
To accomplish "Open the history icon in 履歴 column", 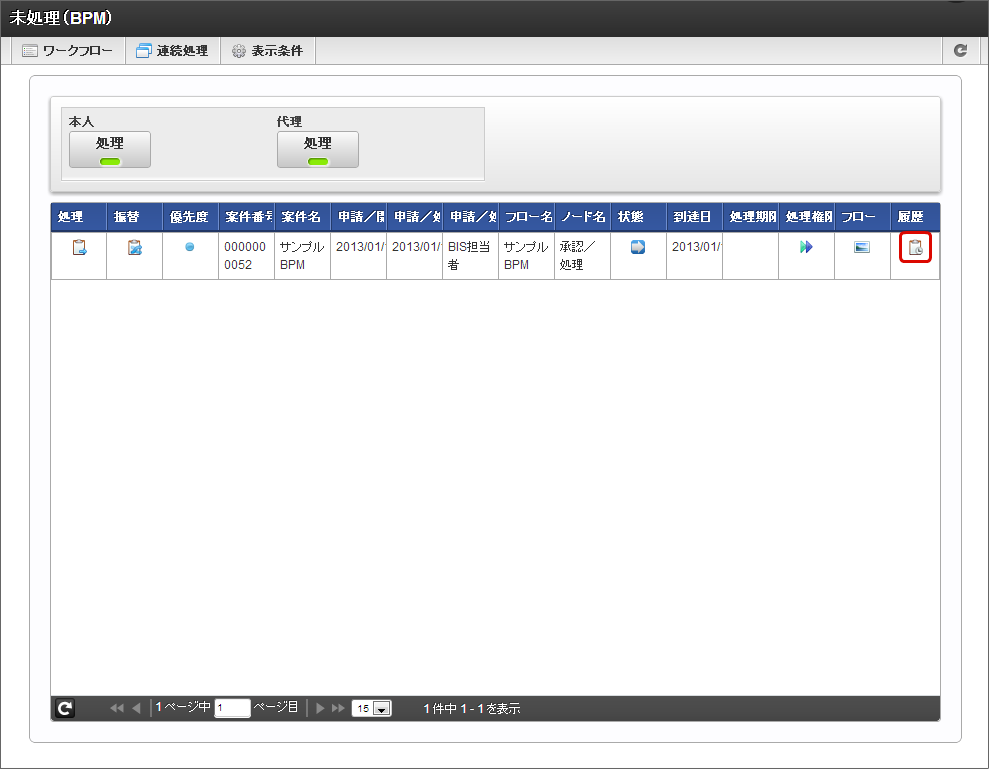I will [x=915, y=248].
